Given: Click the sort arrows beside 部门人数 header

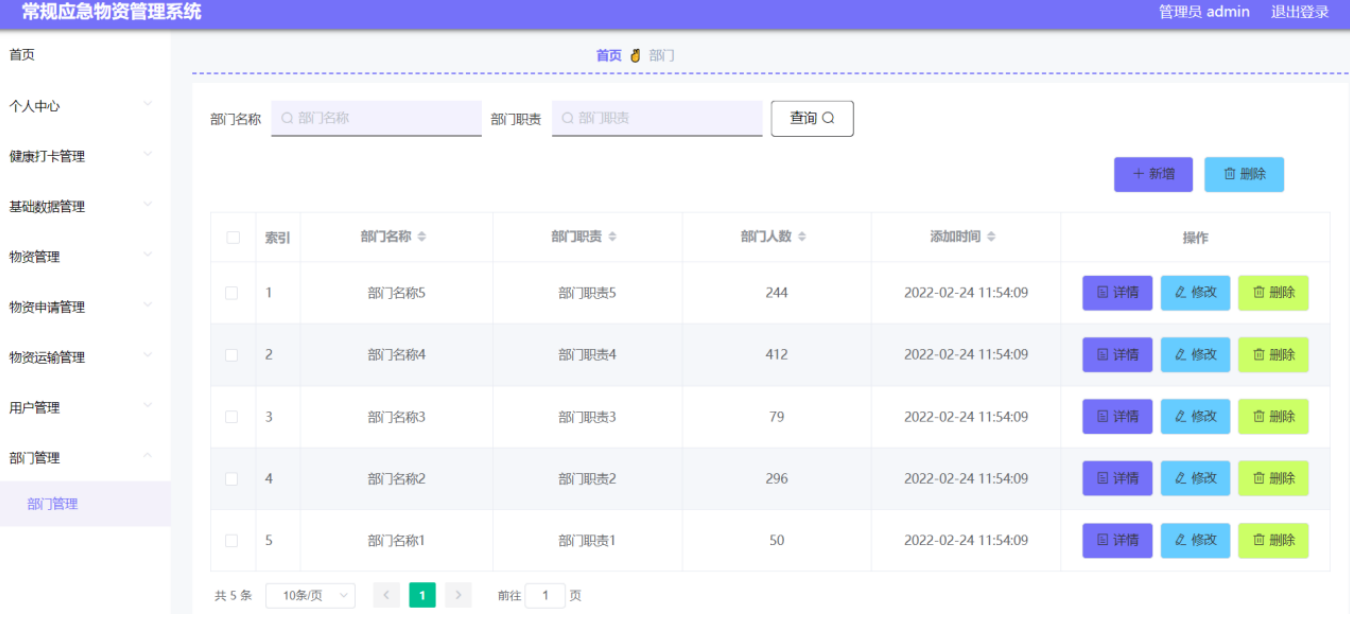Looking at the screenshot, I should coord(802,237).
